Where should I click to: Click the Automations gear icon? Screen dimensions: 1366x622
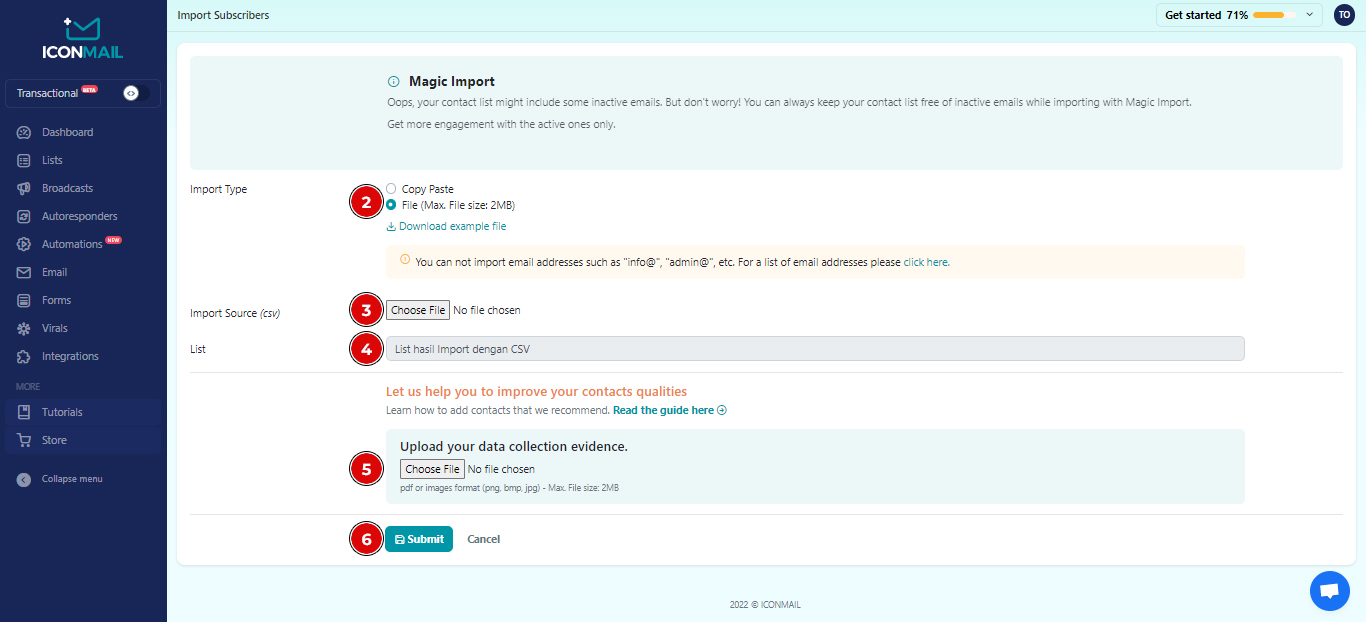click(x=24, y=244)
